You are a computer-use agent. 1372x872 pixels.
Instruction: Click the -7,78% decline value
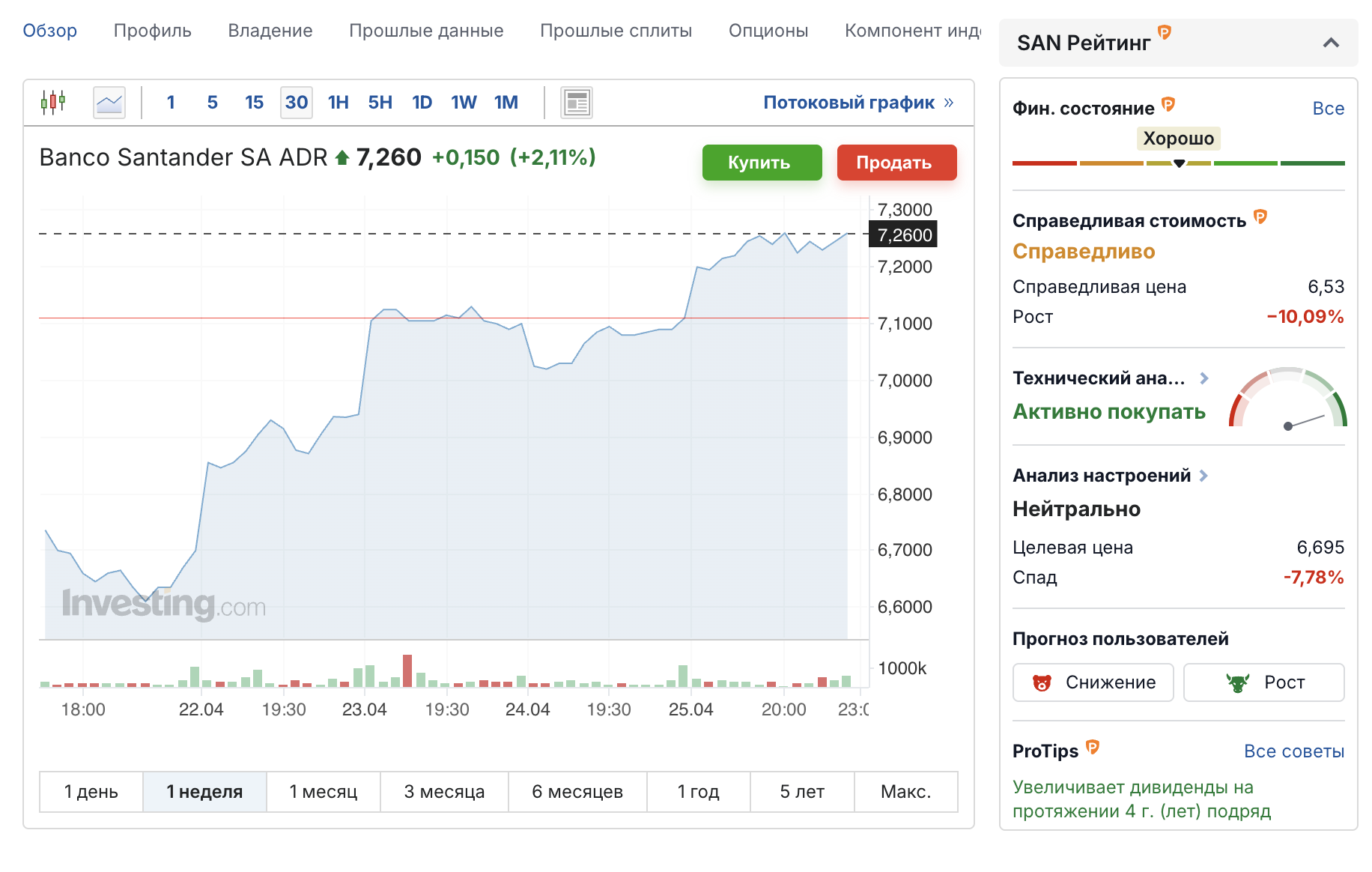point(1314,578)
